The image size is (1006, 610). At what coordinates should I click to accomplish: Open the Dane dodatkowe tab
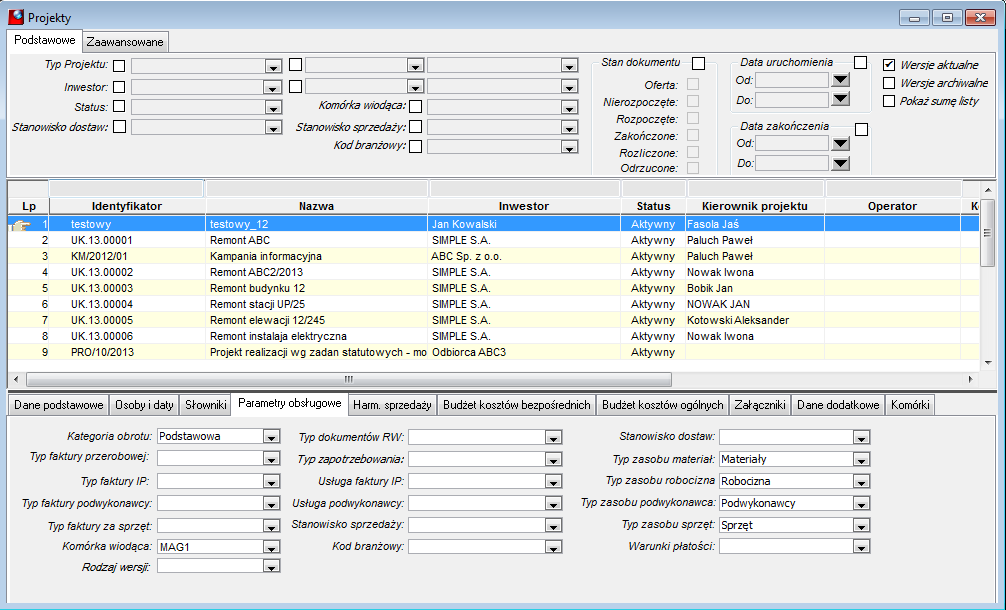point(838,405)
